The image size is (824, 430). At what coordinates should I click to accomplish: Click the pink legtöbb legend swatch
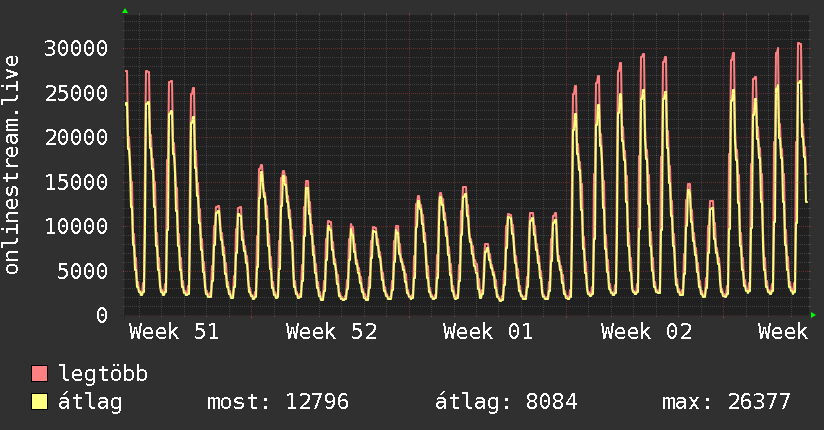(39, 373)
